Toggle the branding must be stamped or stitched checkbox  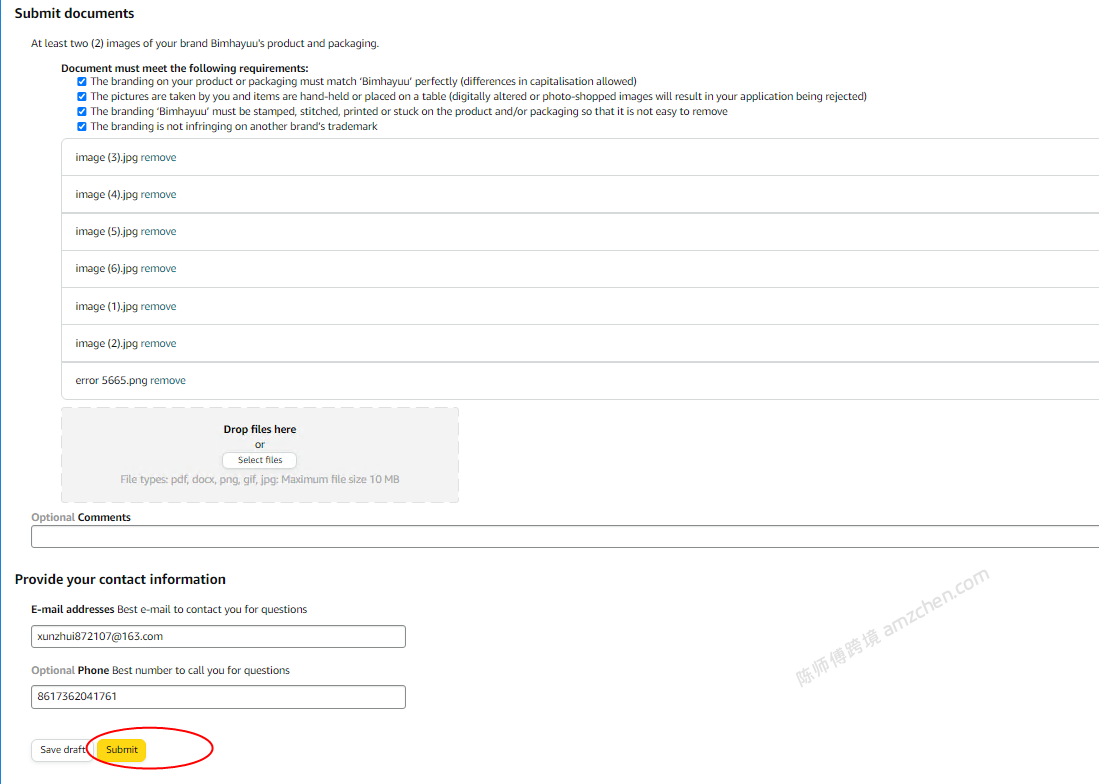(x=82, y=111)
